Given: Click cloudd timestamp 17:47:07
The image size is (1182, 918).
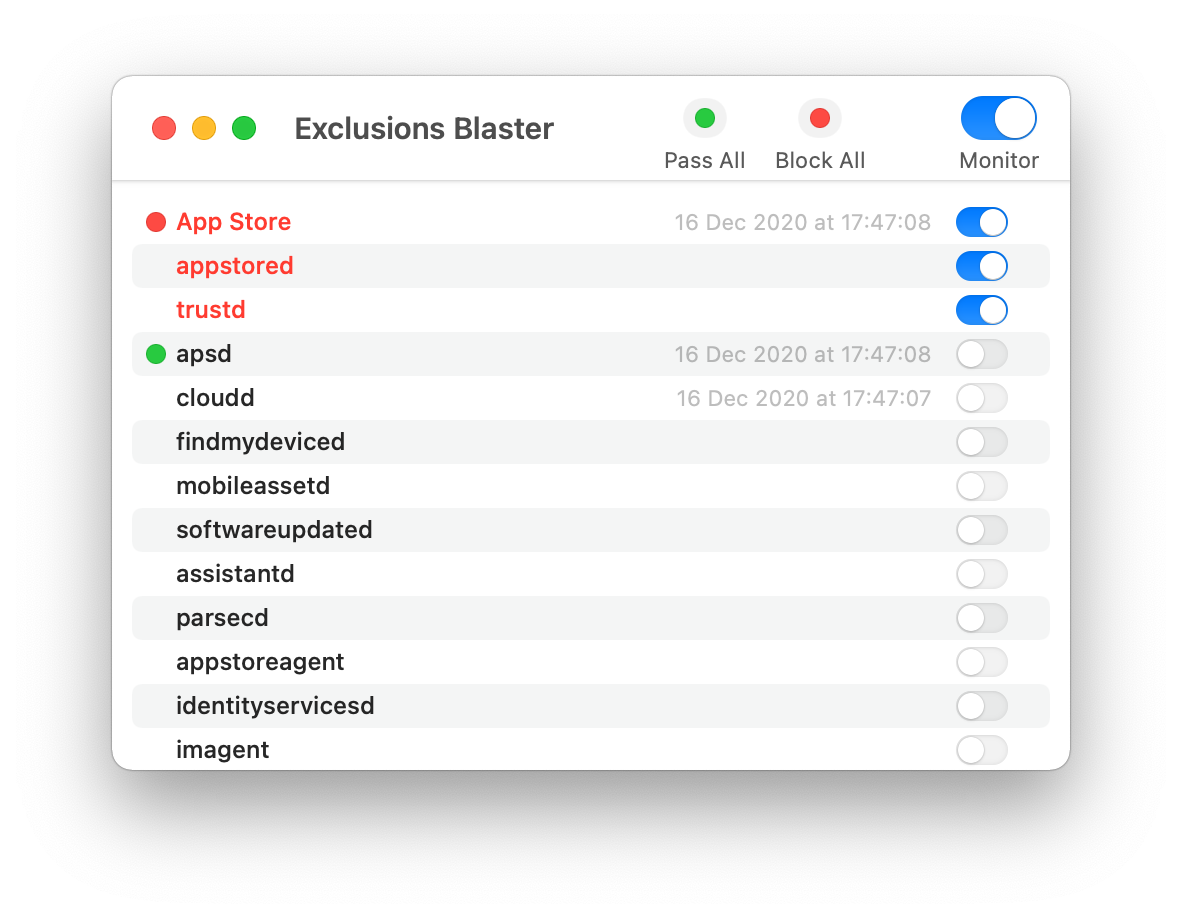Looking at the screenshot, I should coord(803,398).
